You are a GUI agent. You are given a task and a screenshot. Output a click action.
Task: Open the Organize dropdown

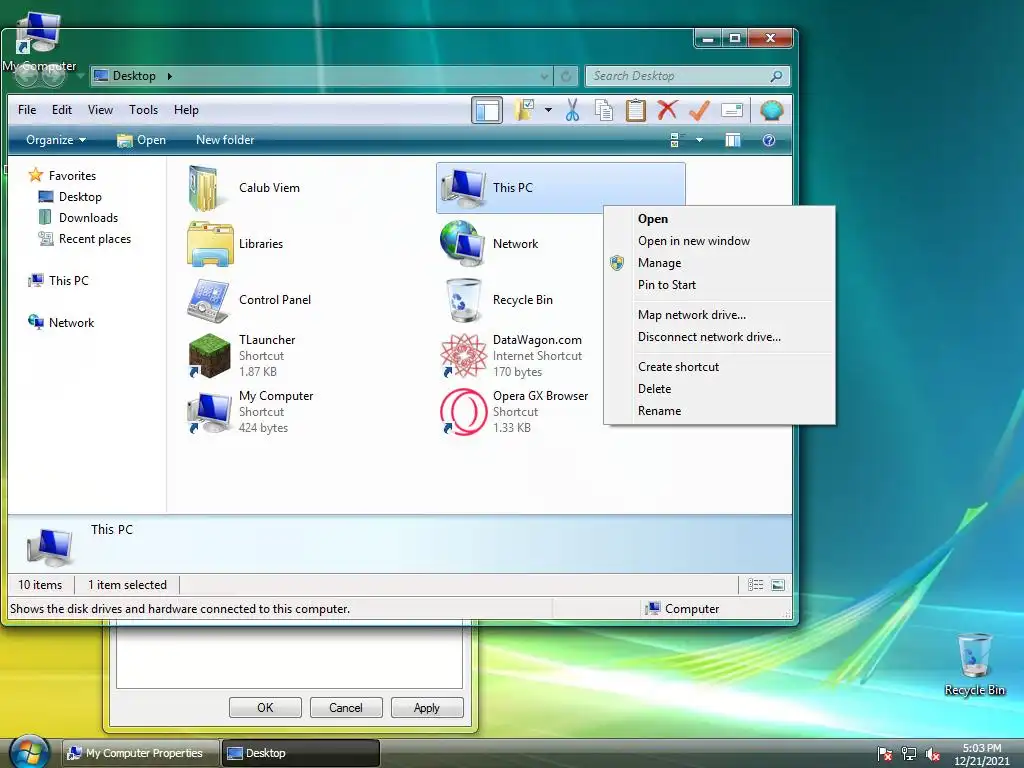pos(56,140)
